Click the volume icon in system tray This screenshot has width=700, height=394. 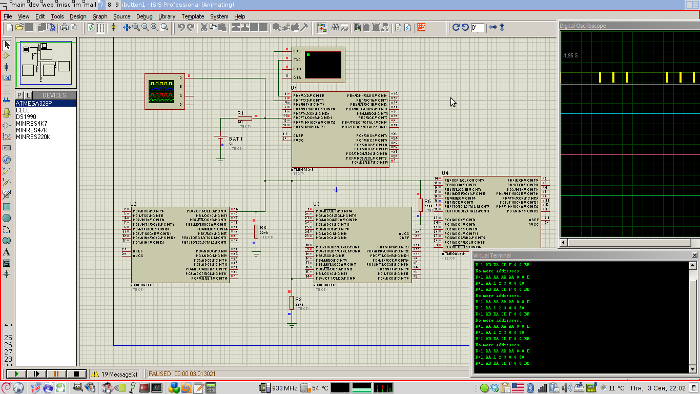point(566,388)
